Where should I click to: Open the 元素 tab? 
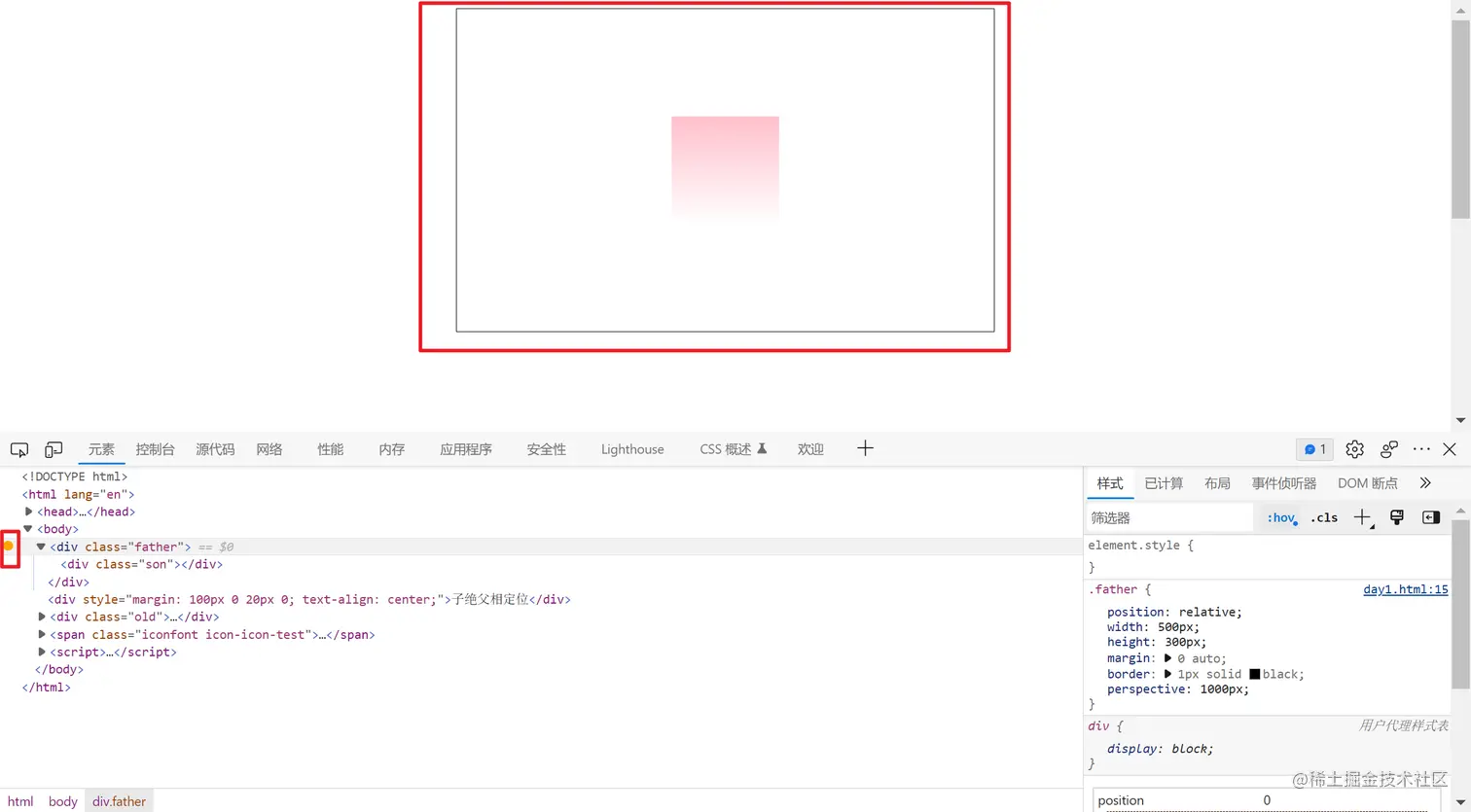[101, 449]
